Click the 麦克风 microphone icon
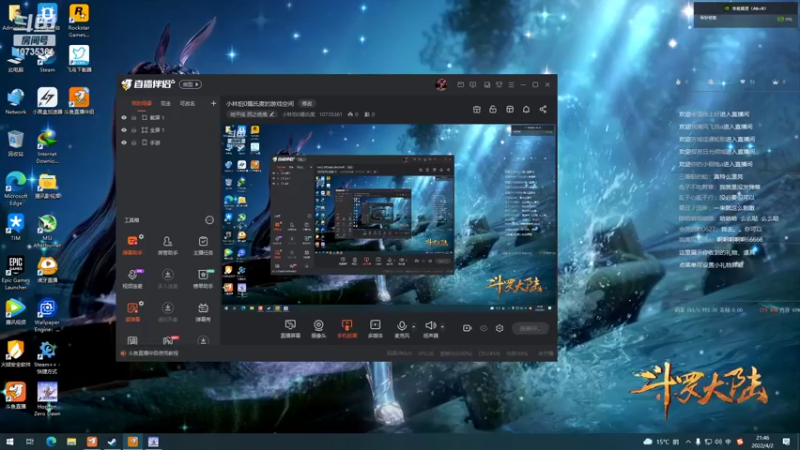The height and width of the screenshot is (450, 800). pyautogui.click(x=402, y=326)
